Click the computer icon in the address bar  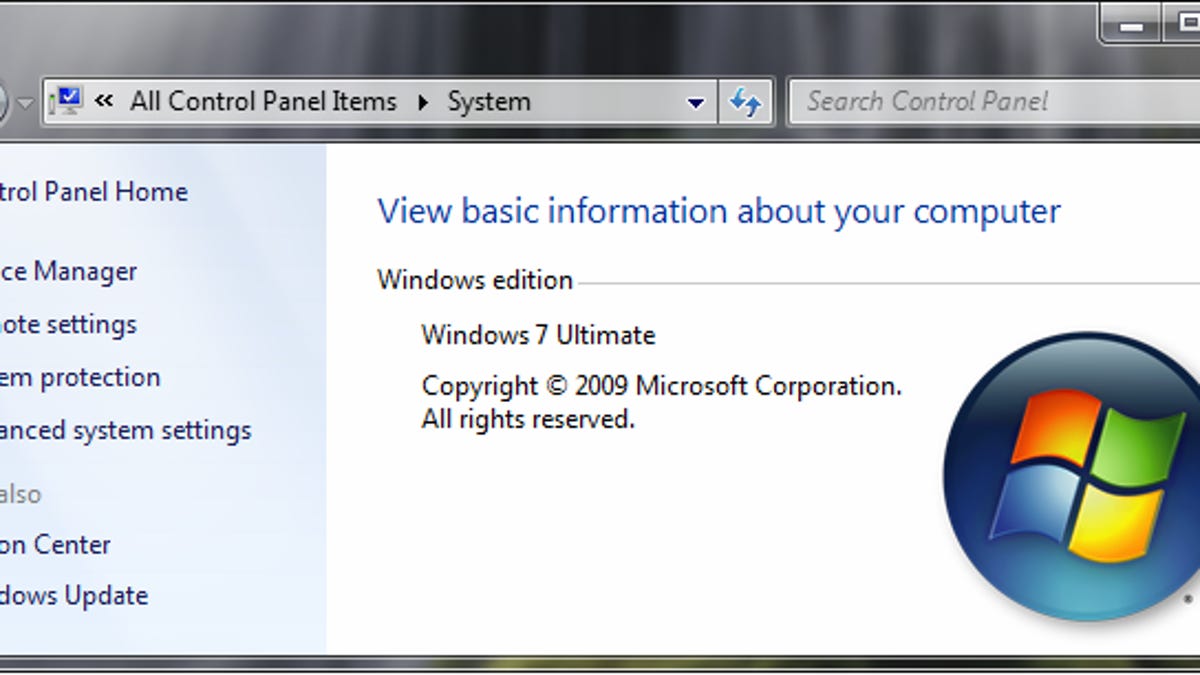(68, 101)
